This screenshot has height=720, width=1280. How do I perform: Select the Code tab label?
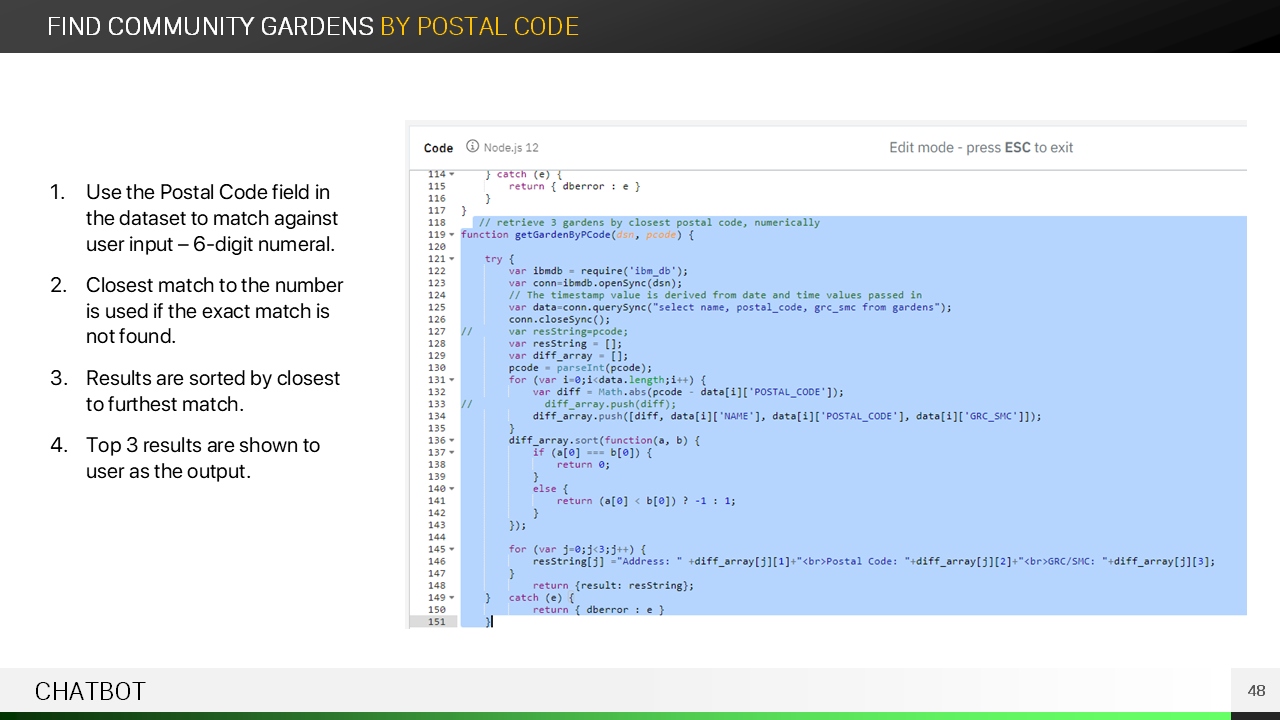point(438,148)
